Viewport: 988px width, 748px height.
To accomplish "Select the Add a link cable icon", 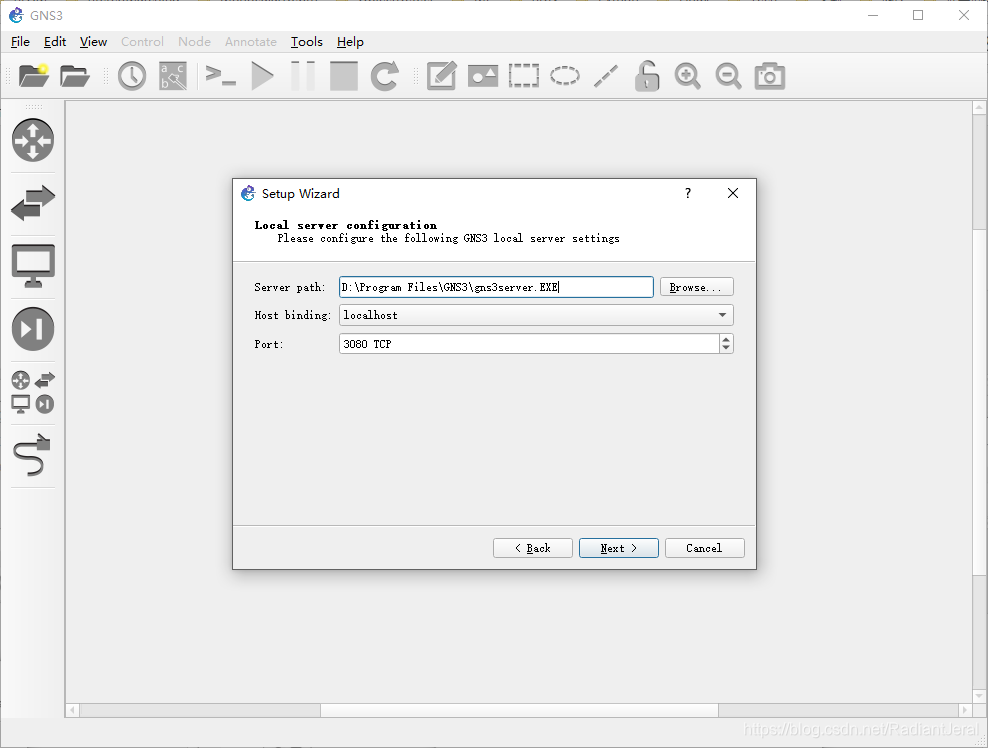I will coord(33,455).
